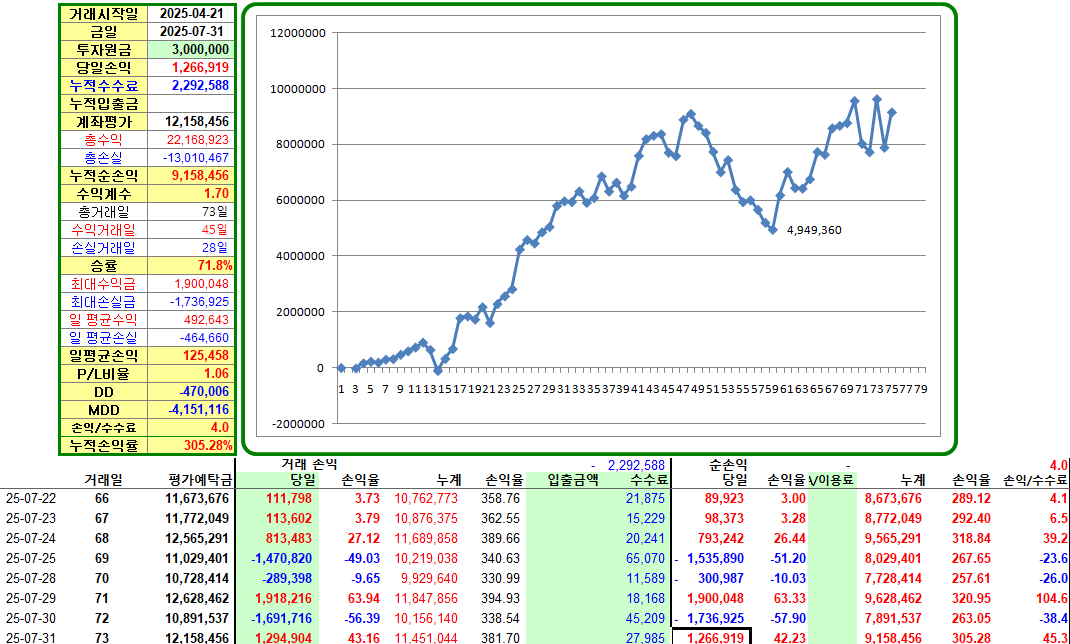Click the 계좌평가 label cell
The height and width of the screenshot is (644, 1070).
tap(104, 122)
